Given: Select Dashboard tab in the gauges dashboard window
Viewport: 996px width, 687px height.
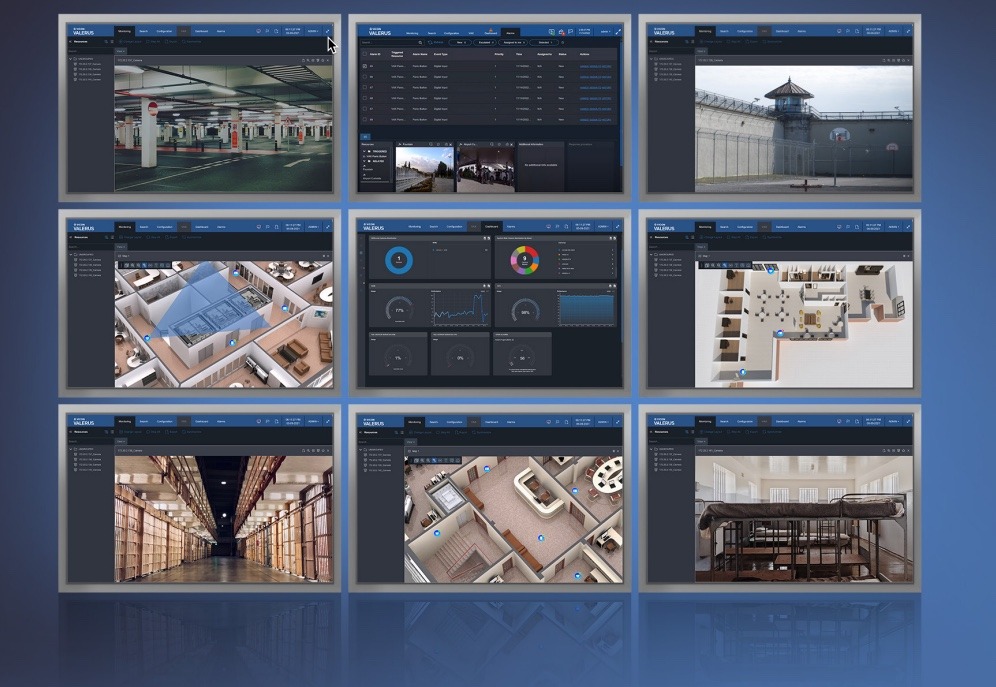Looking at the screenshot, I should point(491,227).
